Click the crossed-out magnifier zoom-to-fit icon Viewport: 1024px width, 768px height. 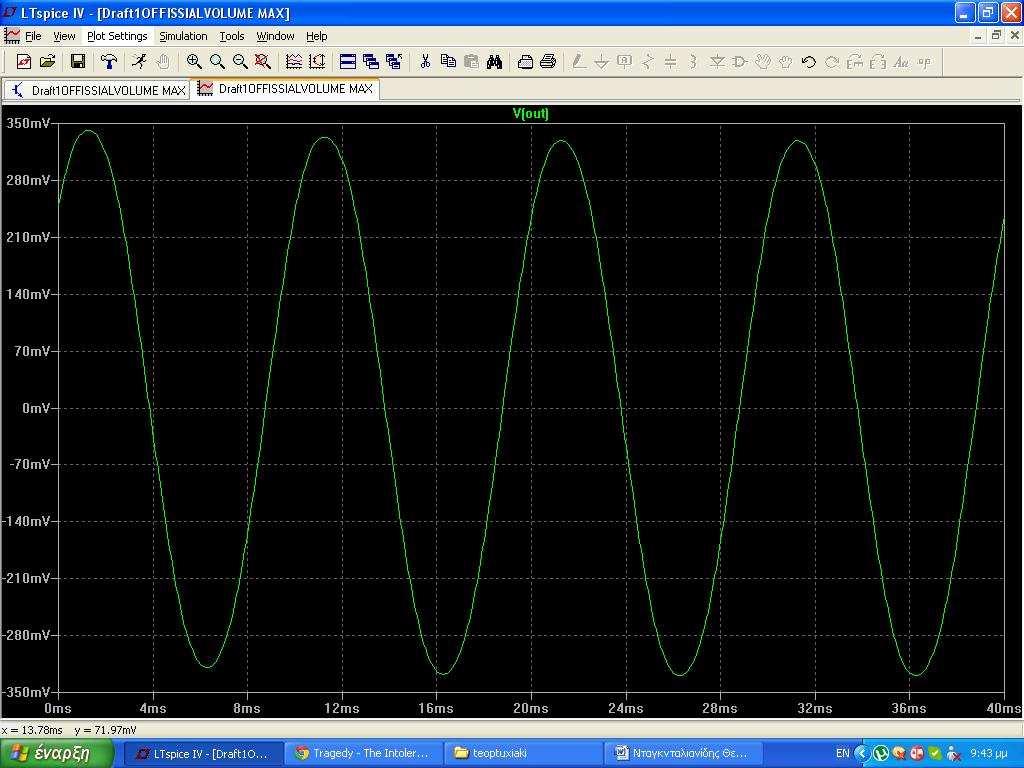pos(263,62)
